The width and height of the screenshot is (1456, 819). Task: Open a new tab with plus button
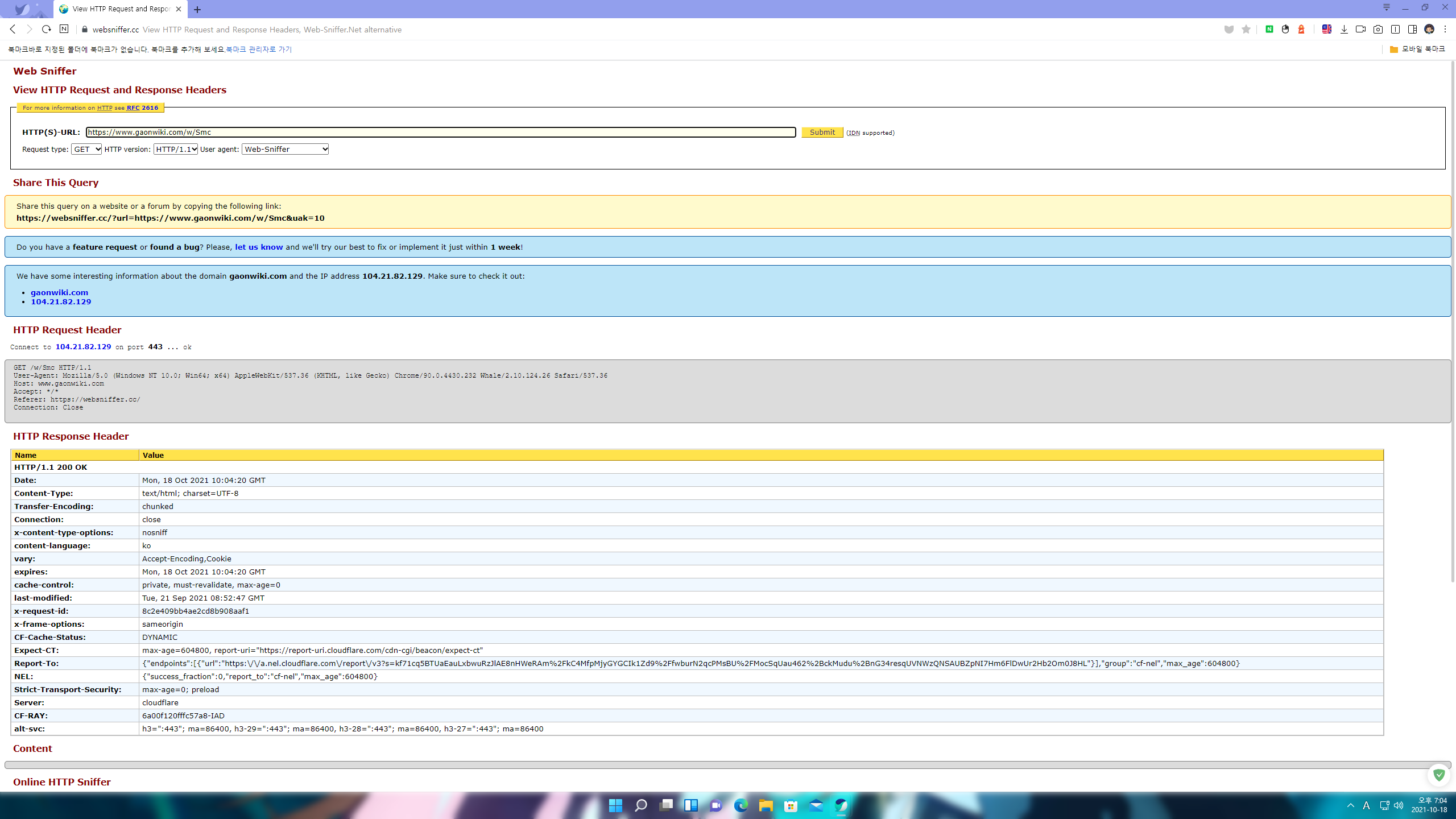[197, 10]
